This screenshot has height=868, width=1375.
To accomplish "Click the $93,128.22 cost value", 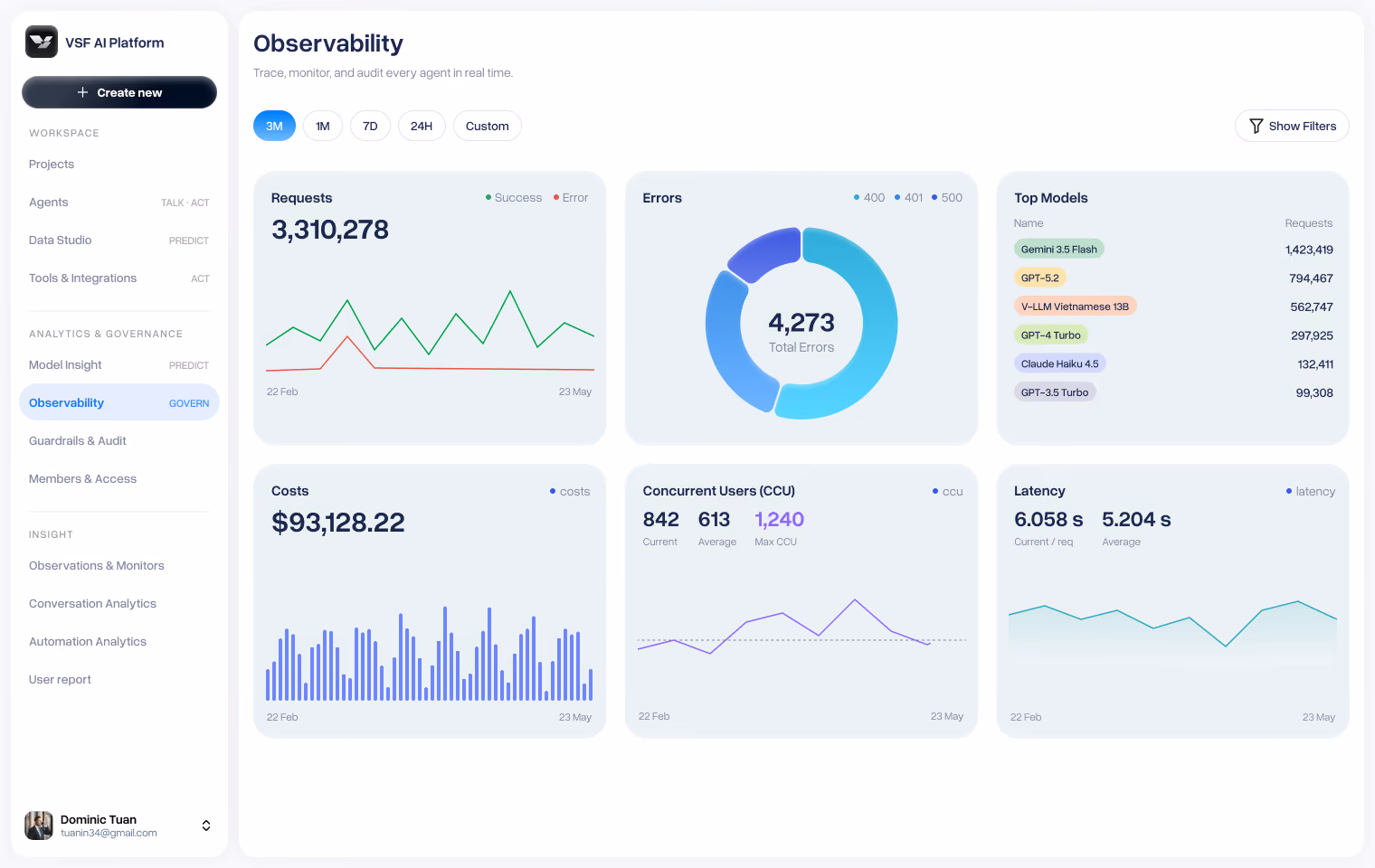I will [338, 523].
